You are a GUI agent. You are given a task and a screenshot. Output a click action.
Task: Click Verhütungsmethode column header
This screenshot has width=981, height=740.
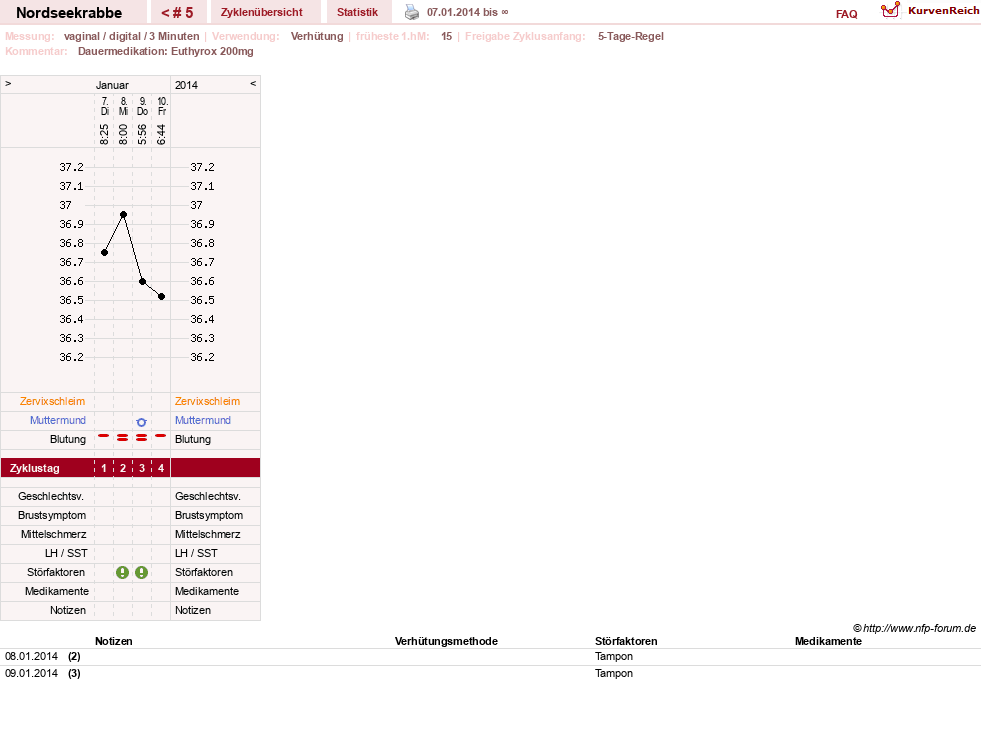pos(446,641)
